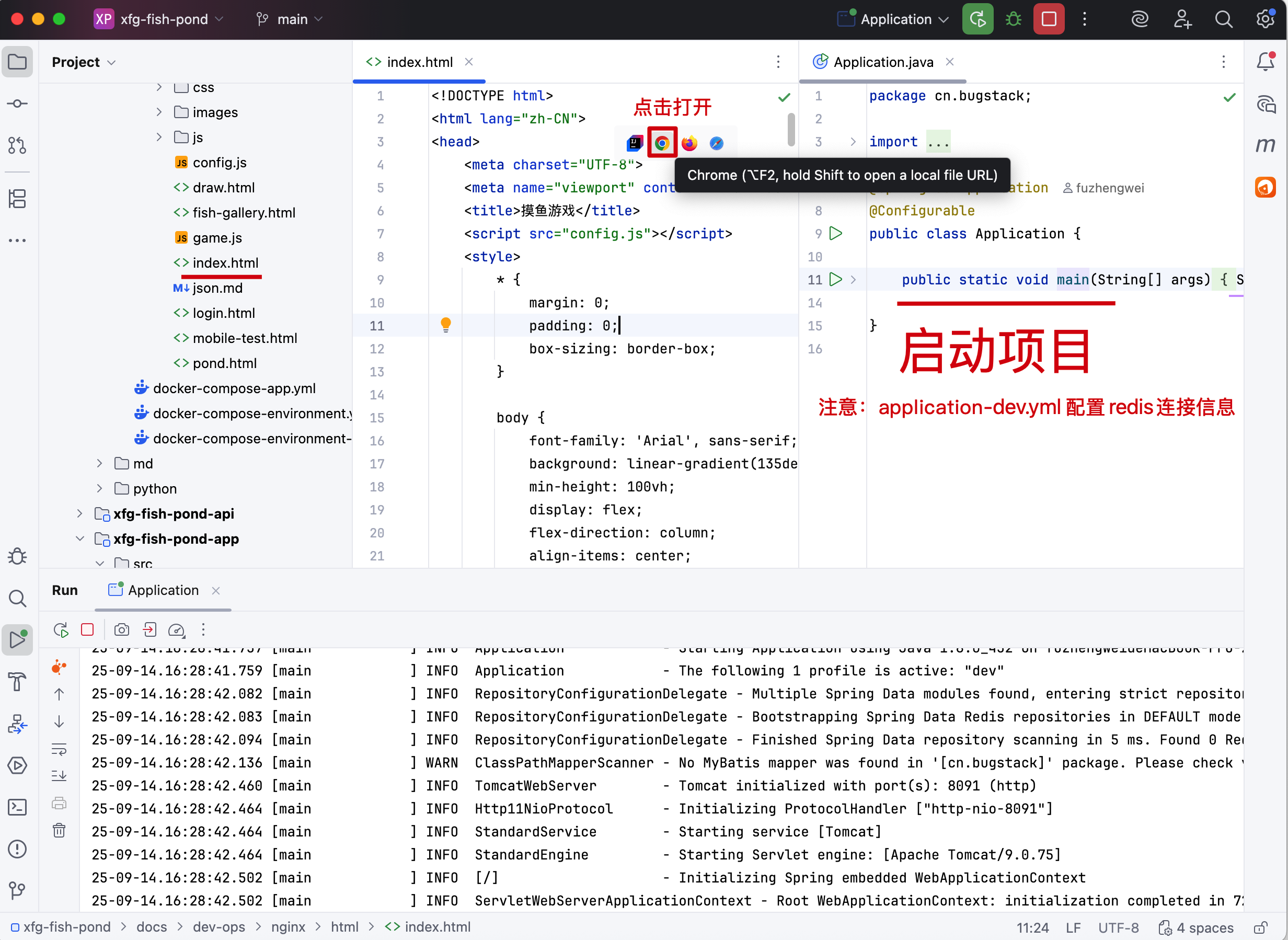Open index.html preview in Safari browser

click(716, 143)
